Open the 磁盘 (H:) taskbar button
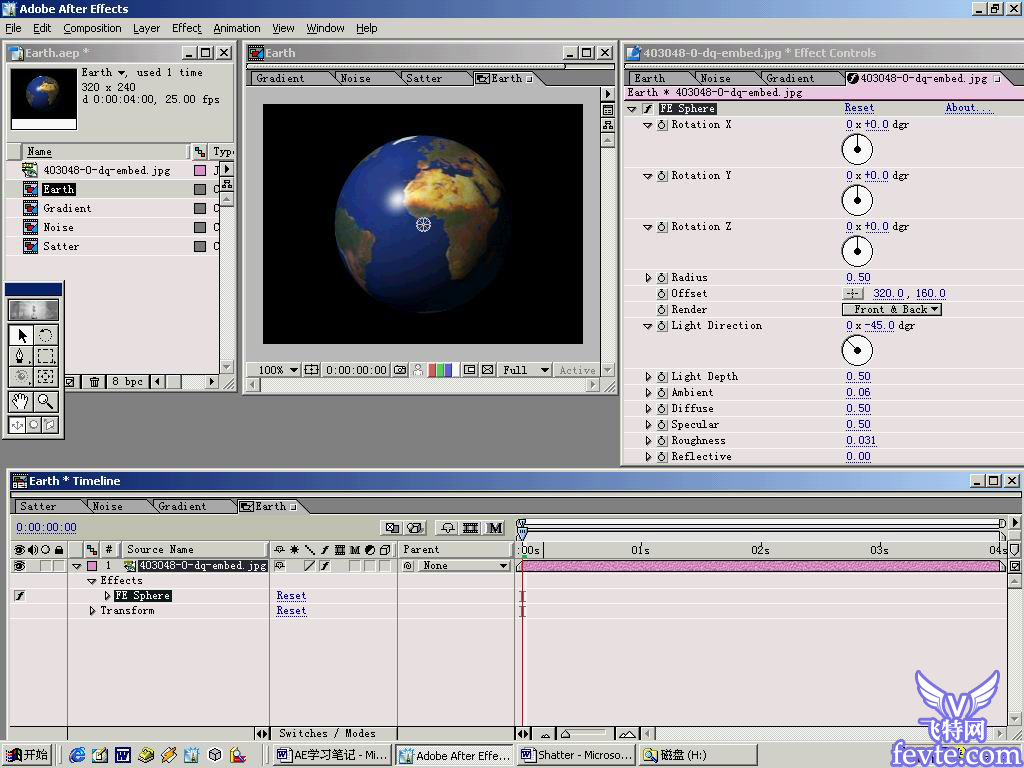 click(x=697, y=755)
